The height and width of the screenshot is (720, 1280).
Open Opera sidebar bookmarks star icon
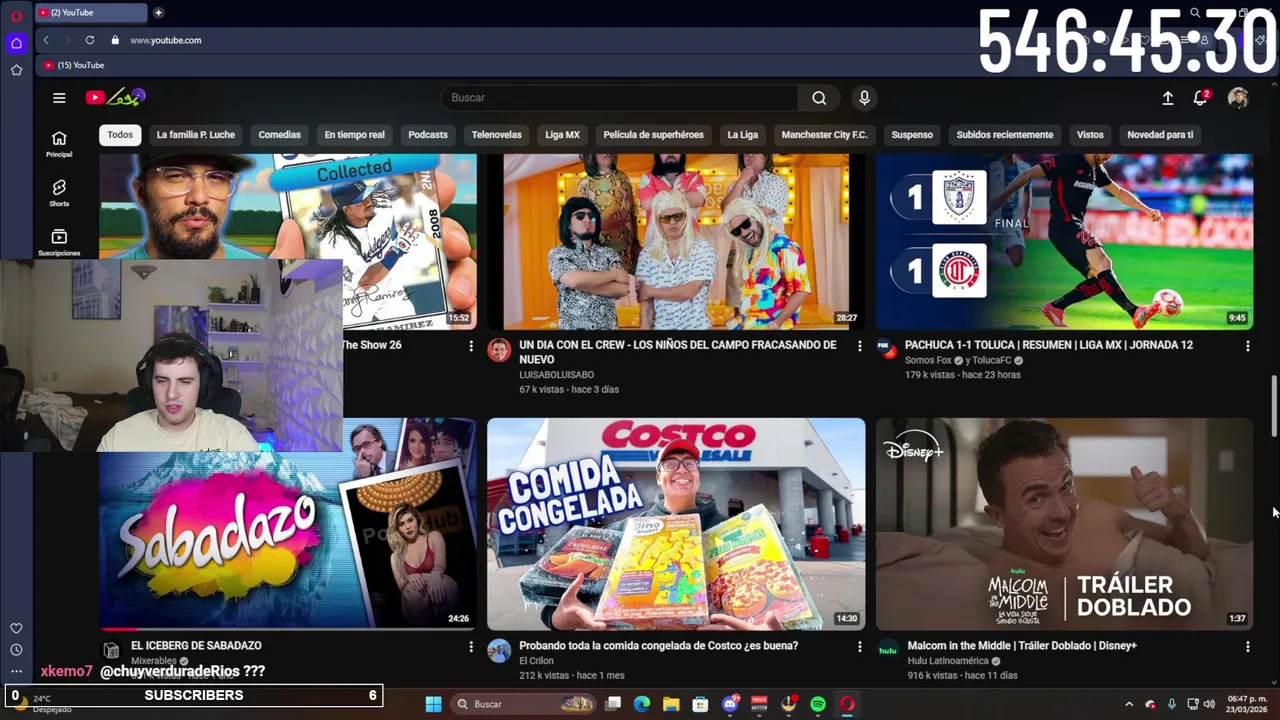(16, 70)
